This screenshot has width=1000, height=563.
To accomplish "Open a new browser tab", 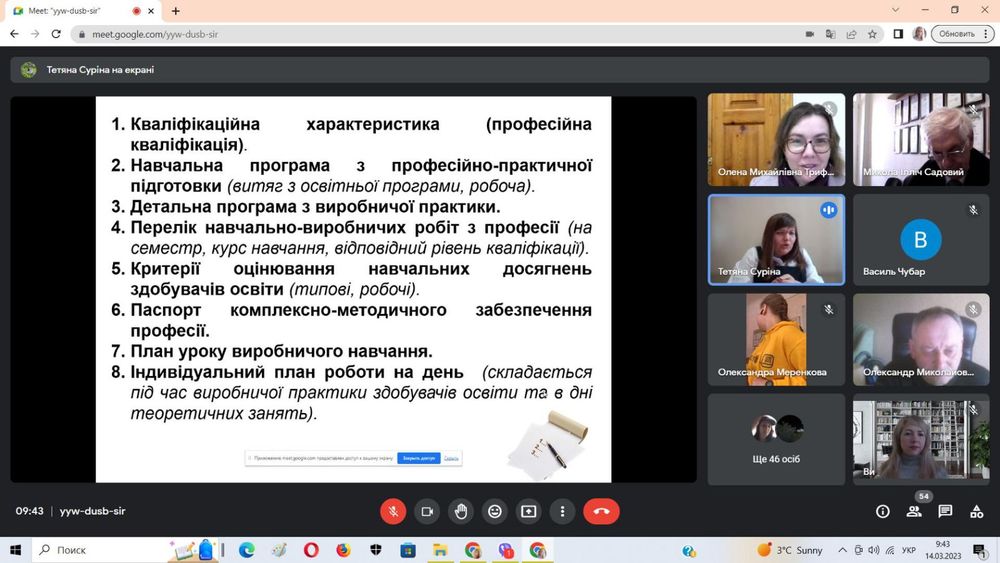I will [x=176, y=11].
